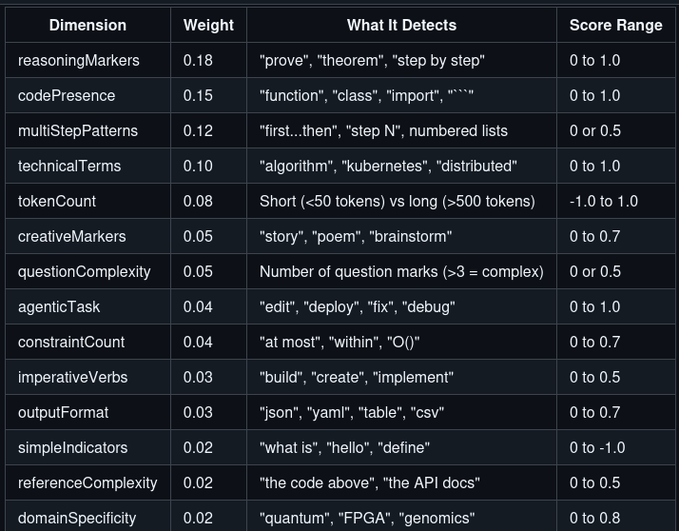
Task: Click the "-1.0 to 1.0" score range cell
Action: (x=603, y=201)
